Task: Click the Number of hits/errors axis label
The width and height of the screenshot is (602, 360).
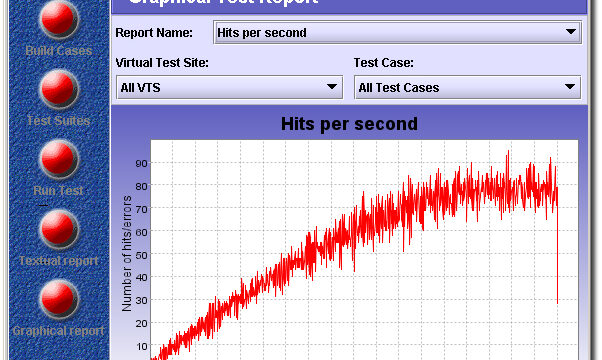Action: pyautogui.click(x=126, y=253)
